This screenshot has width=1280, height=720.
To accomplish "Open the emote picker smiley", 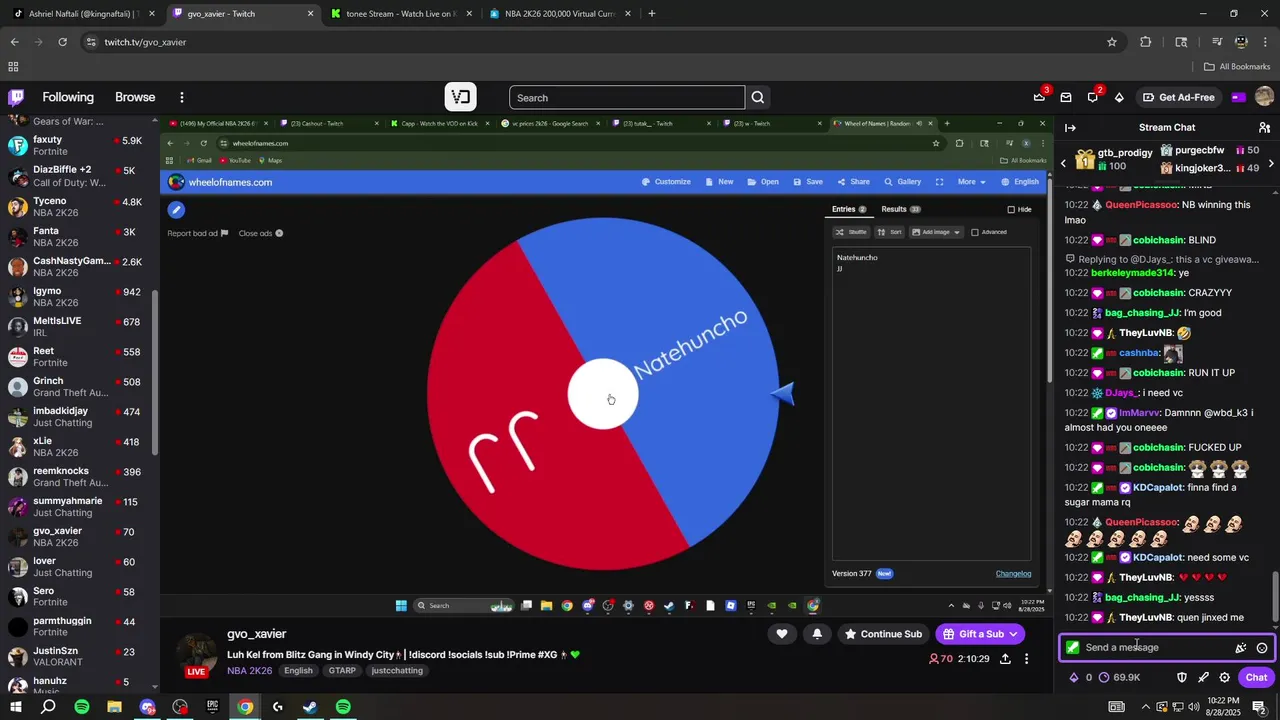I will click(1262, 648).
